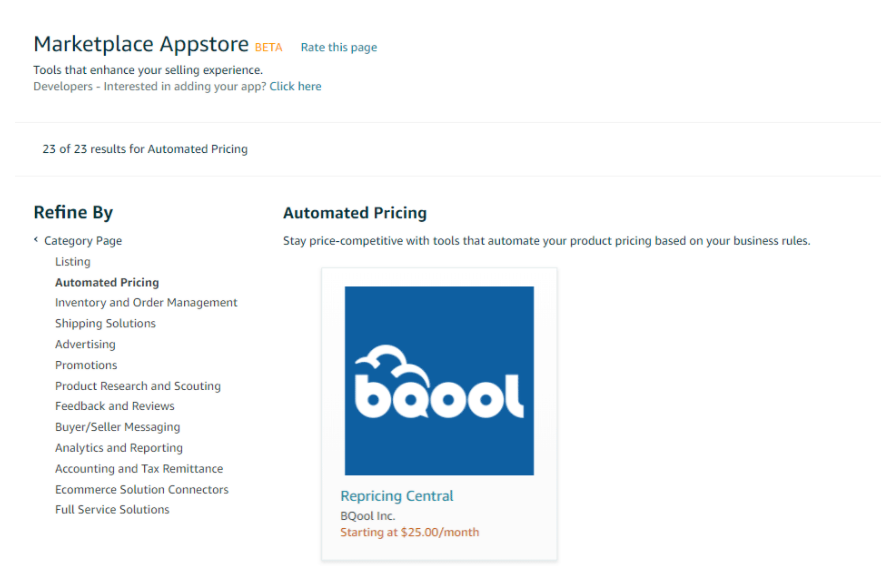Go to Shipping Solutions category

click(105, 324)
